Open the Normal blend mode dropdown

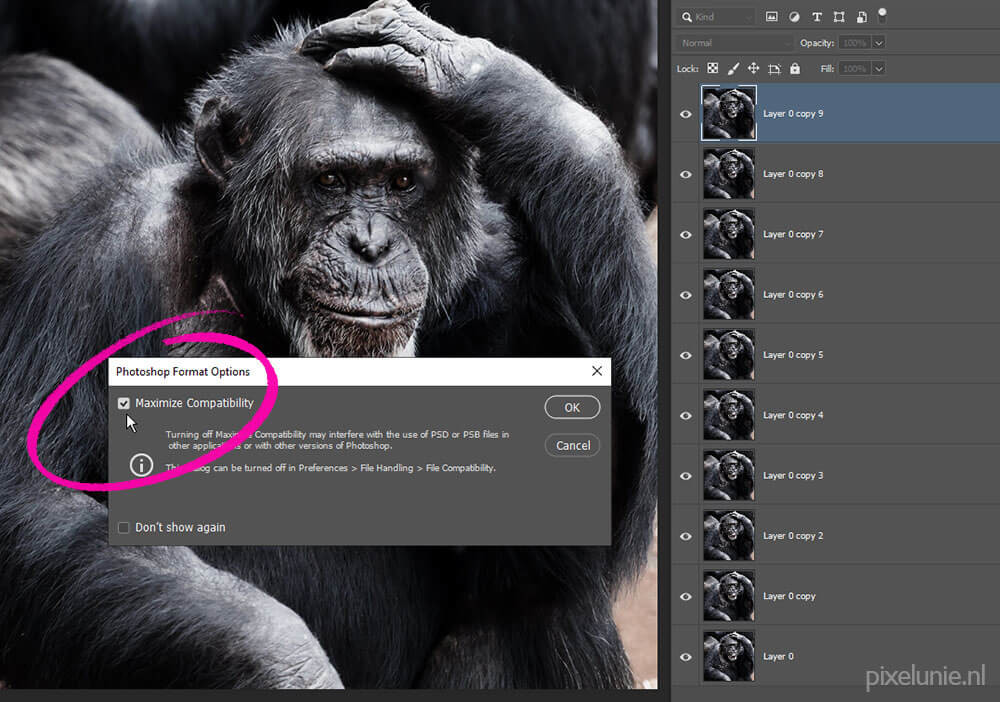735,43
